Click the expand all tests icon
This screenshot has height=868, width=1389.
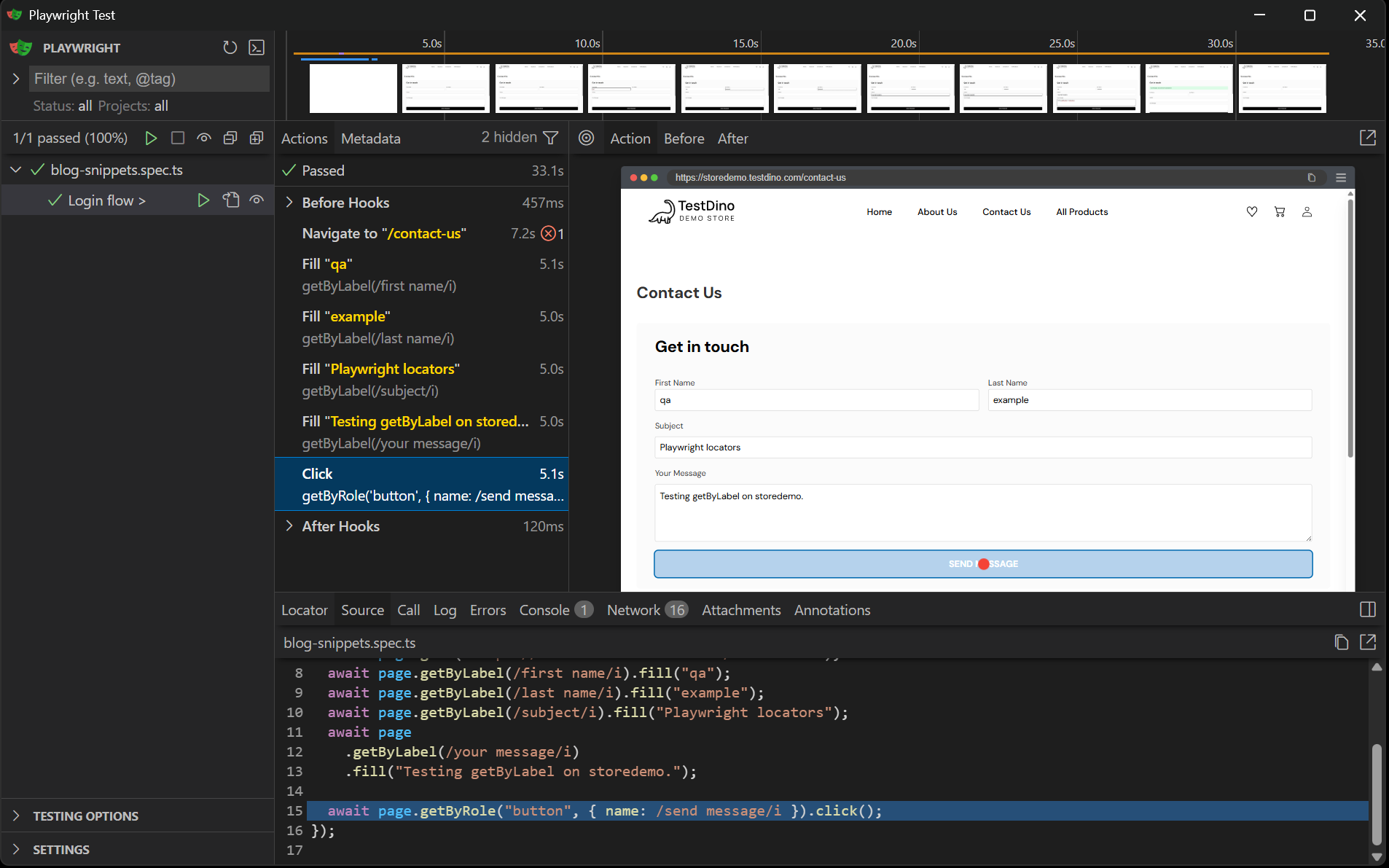[x=257, y=138]
